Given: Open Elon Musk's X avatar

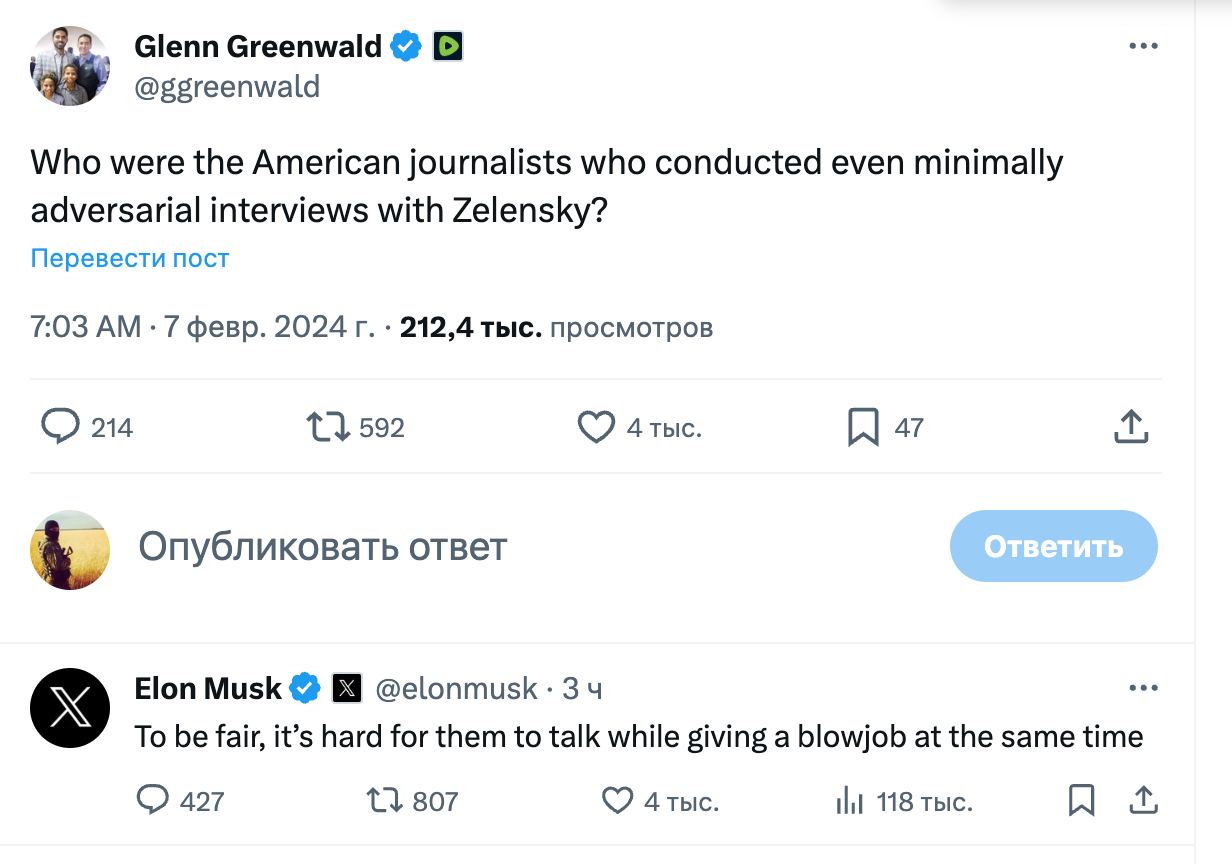Looking at the screenshot, I should pyautogui.click(x=70, y=708).
